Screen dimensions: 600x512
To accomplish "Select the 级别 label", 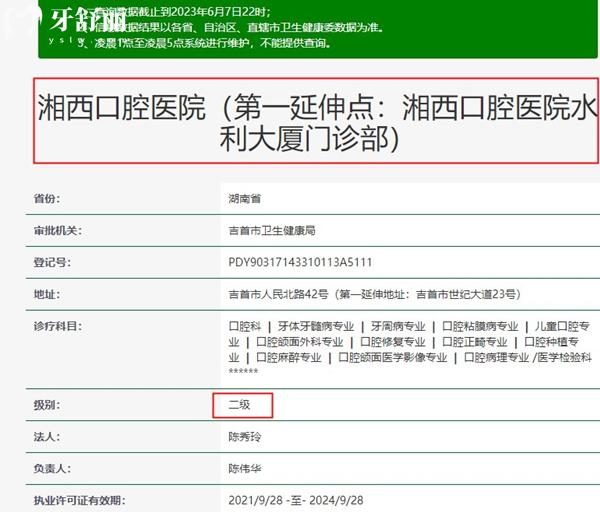I will [x=47, y=405].
